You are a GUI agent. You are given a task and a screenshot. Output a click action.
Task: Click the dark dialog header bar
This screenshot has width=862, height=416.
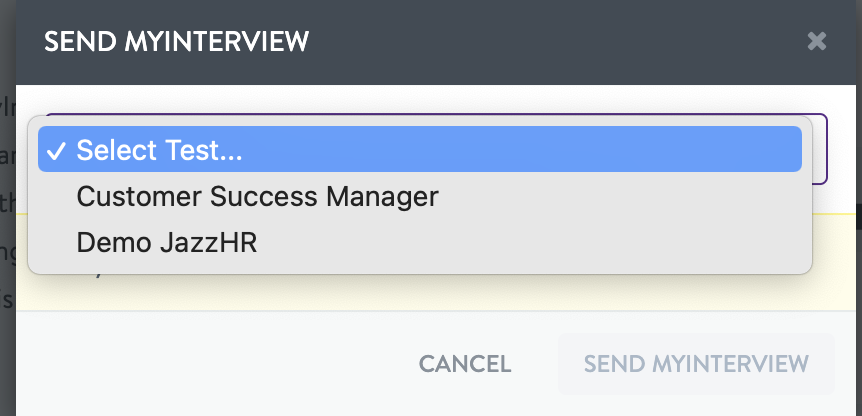[x=500, y=41]
